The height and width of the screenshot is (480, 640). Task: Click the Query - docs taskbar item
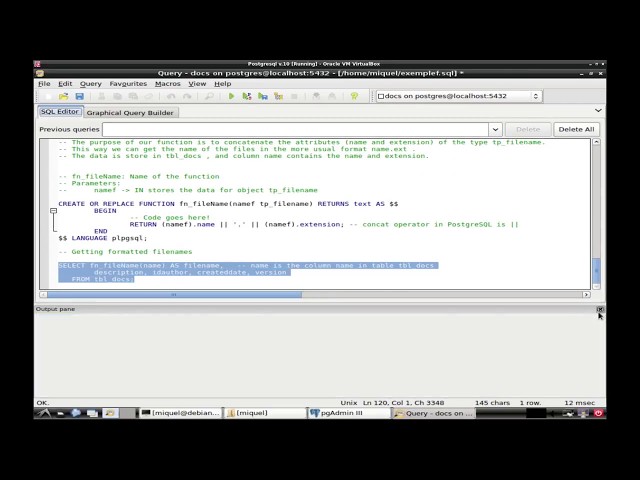click(x=433, y=413)
